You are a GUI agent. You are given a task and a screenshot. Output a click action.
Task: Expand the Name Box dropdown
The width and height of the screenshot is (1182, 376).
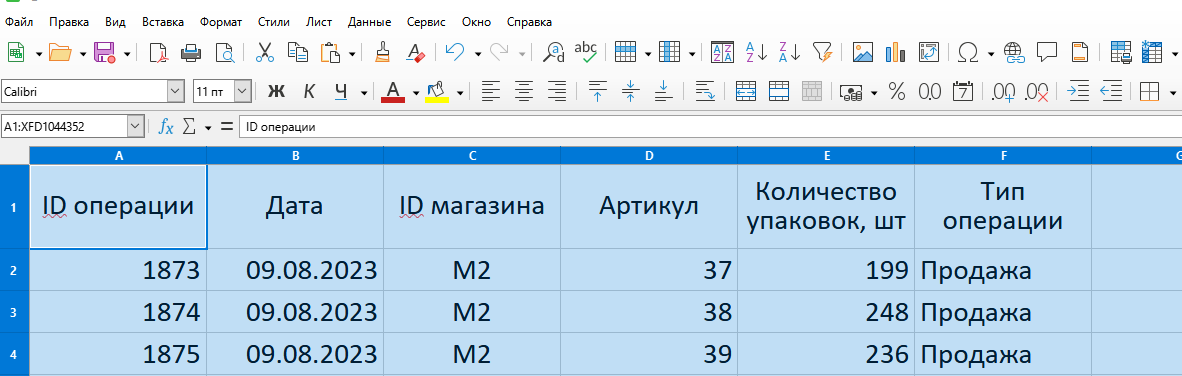click(136, 127)
